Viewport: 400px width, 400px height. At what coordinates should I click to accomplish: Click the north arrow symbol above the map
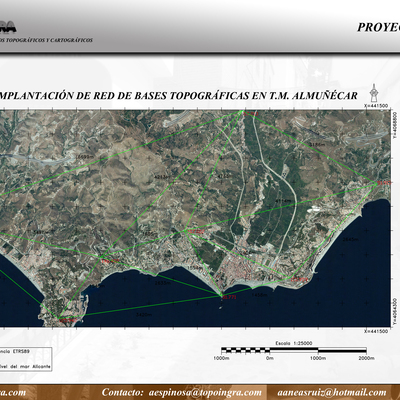(374, 93)
